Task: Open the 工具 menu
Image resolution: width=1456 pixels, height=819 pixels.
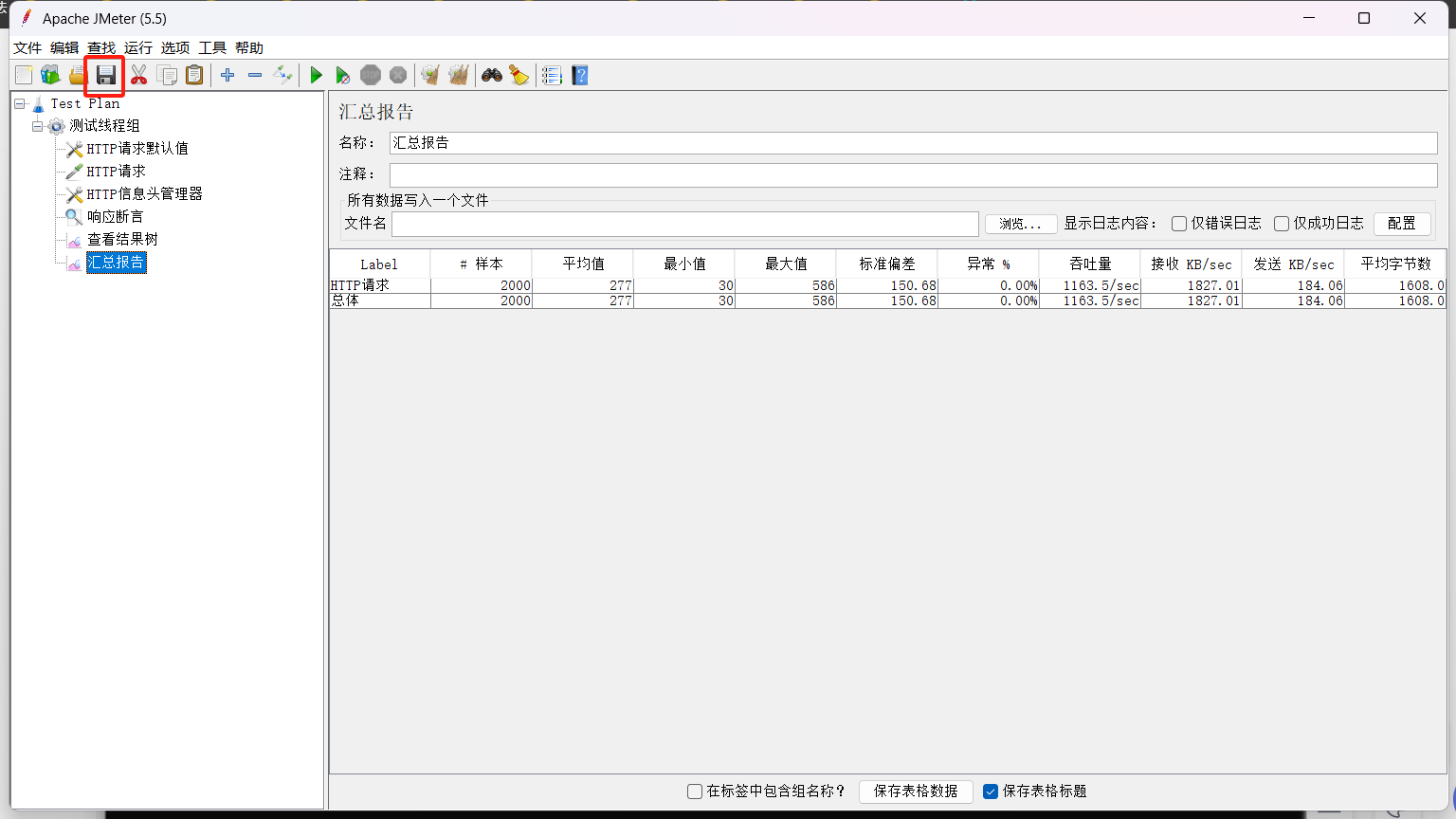Action: coord(212,48)
